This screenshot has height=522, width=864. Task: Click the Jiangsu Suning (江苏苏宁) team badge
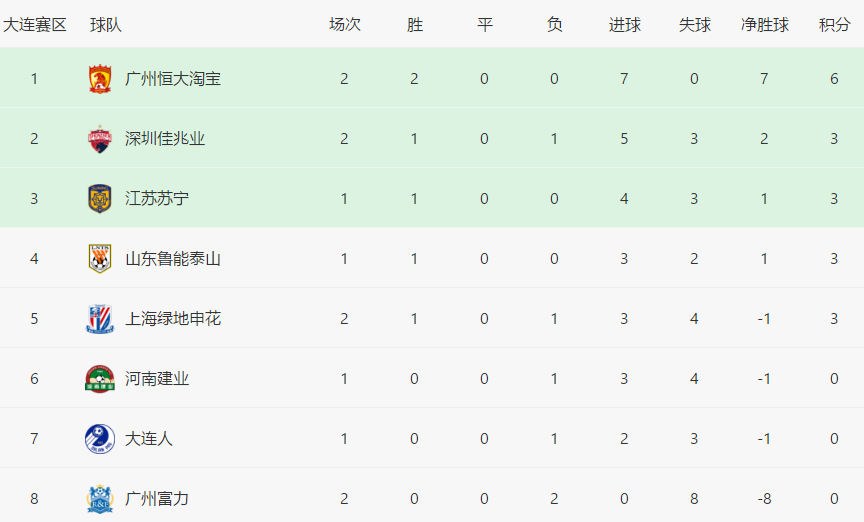coord(100,198)
